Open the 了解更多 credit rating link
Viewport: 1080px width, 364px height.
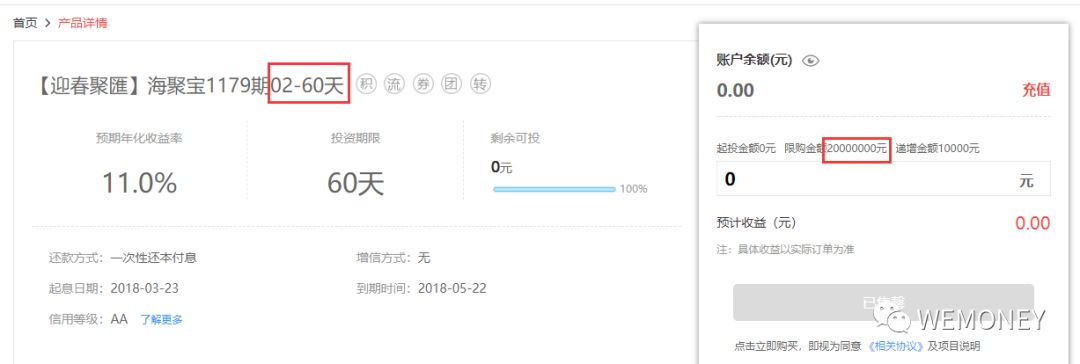tap(162, 320)
